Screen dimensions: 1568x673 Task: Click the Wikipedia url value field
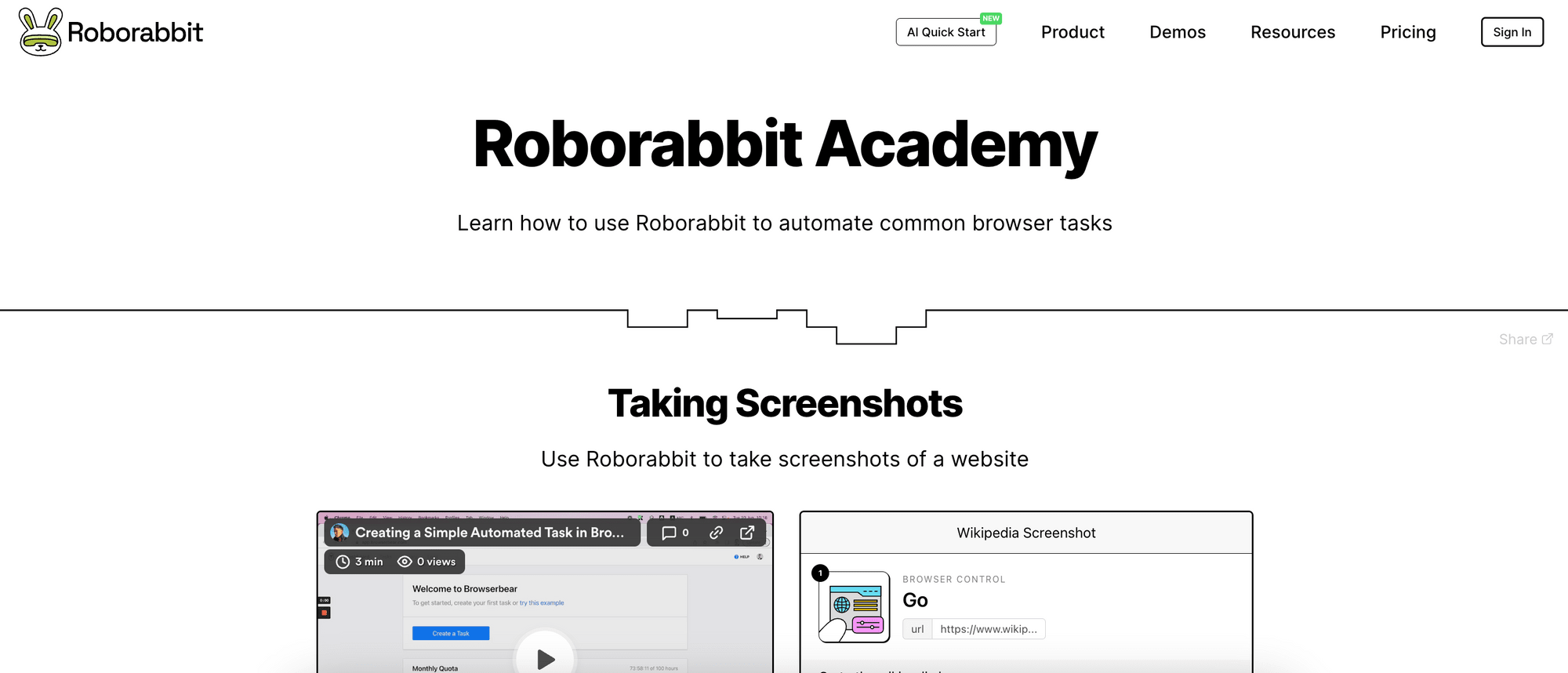tap(988, 629)
